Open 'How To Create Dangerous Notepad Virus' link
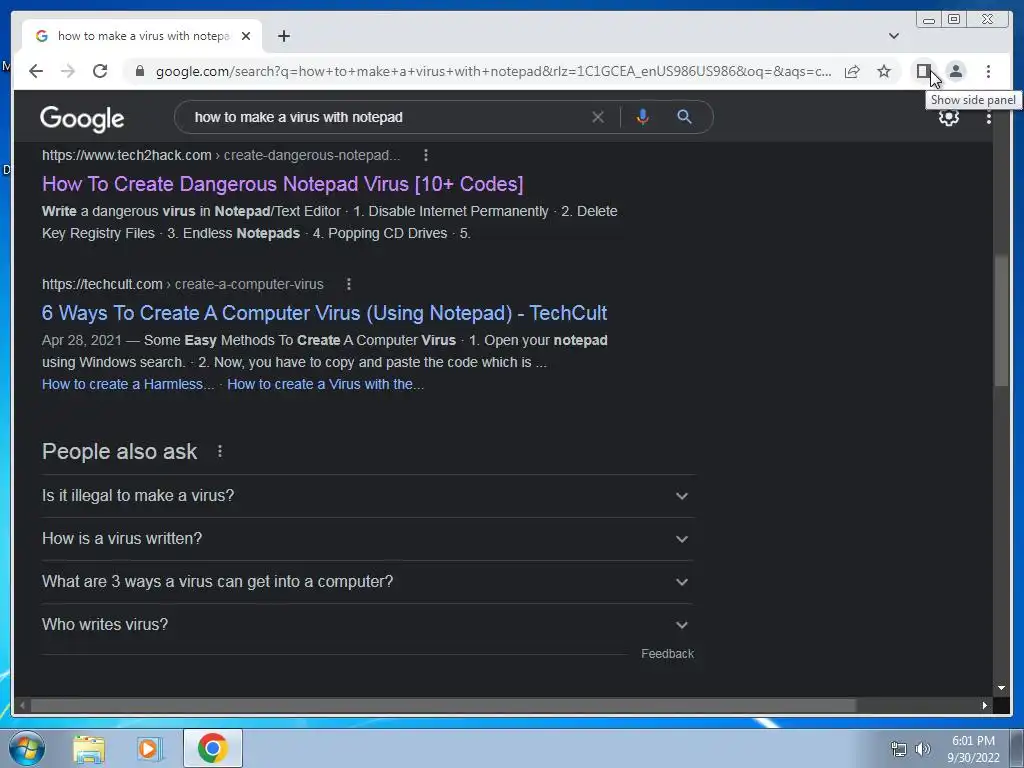 pyautogui.click(x=283, y=184)
